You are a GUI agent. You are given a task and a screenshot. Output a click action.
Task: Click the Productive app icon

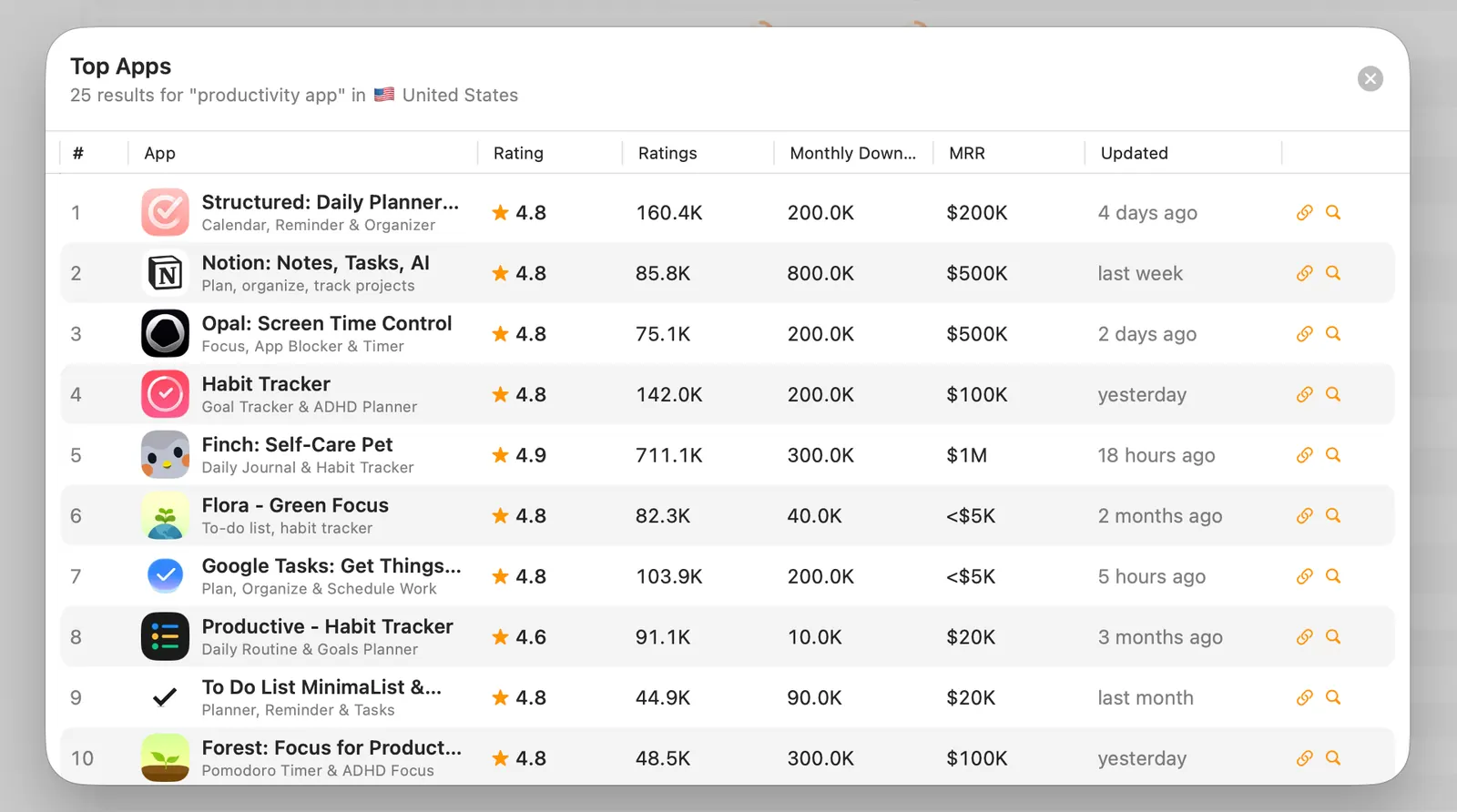(x=165, y=637)
